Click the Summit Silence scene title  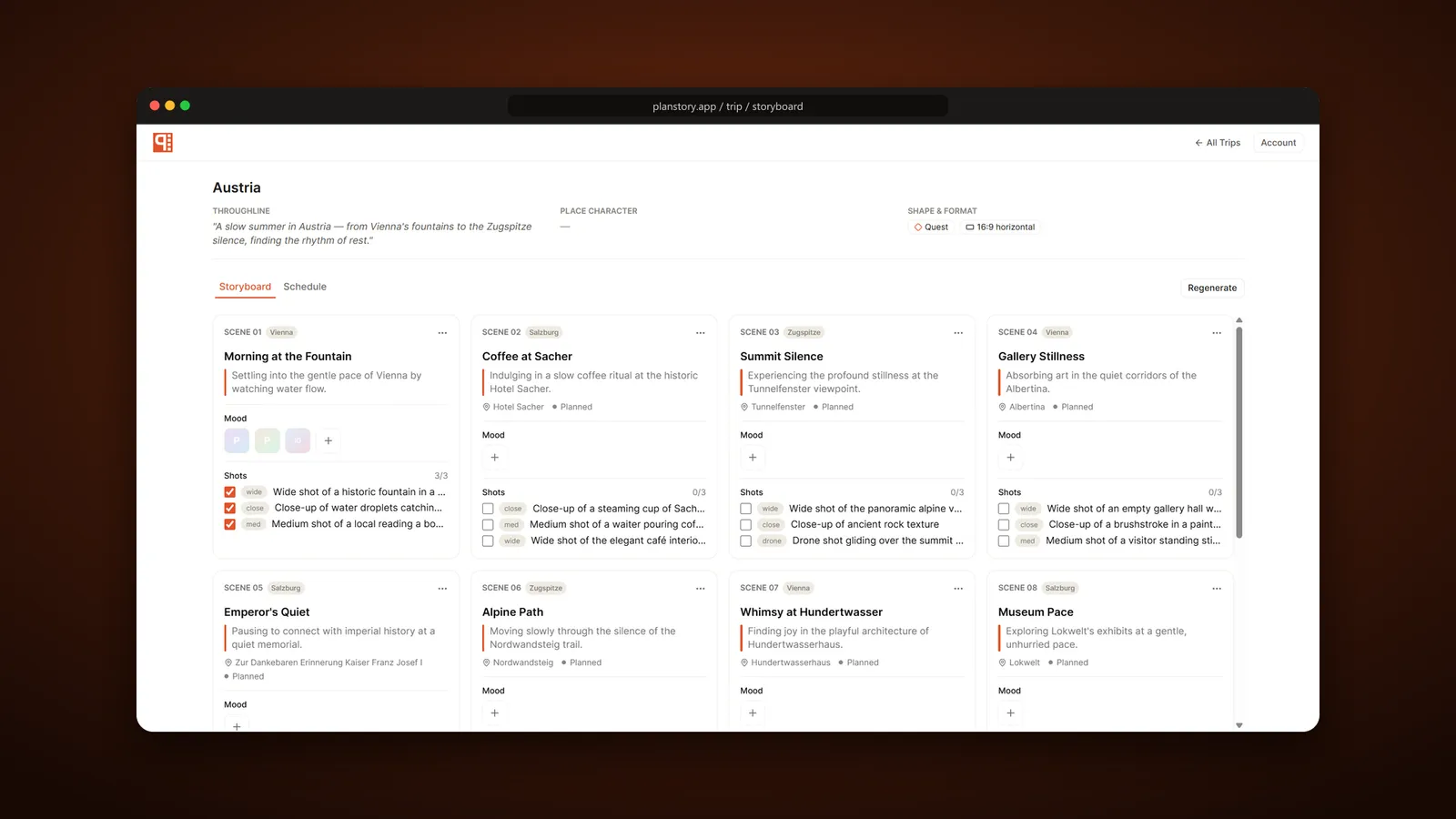pos(782,357)
